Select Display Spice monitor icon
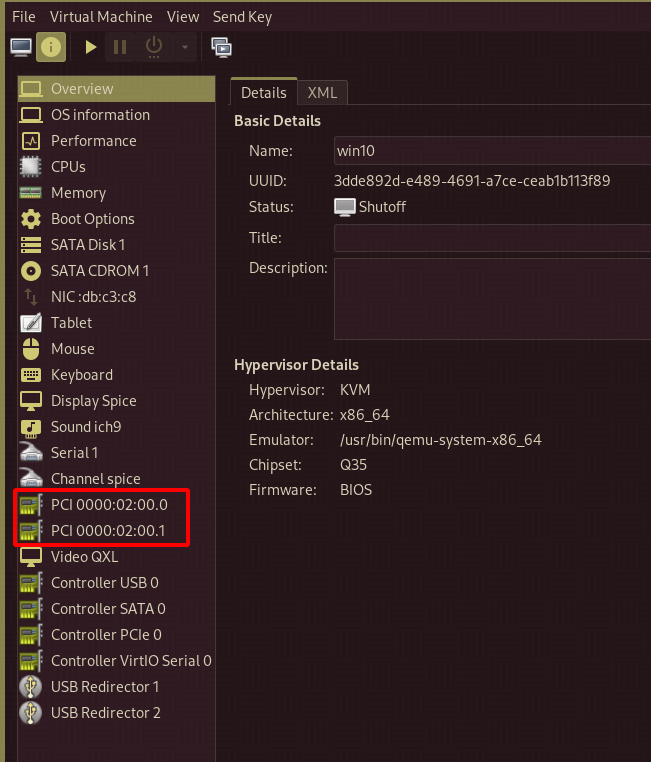 click(x=31, y=401)
